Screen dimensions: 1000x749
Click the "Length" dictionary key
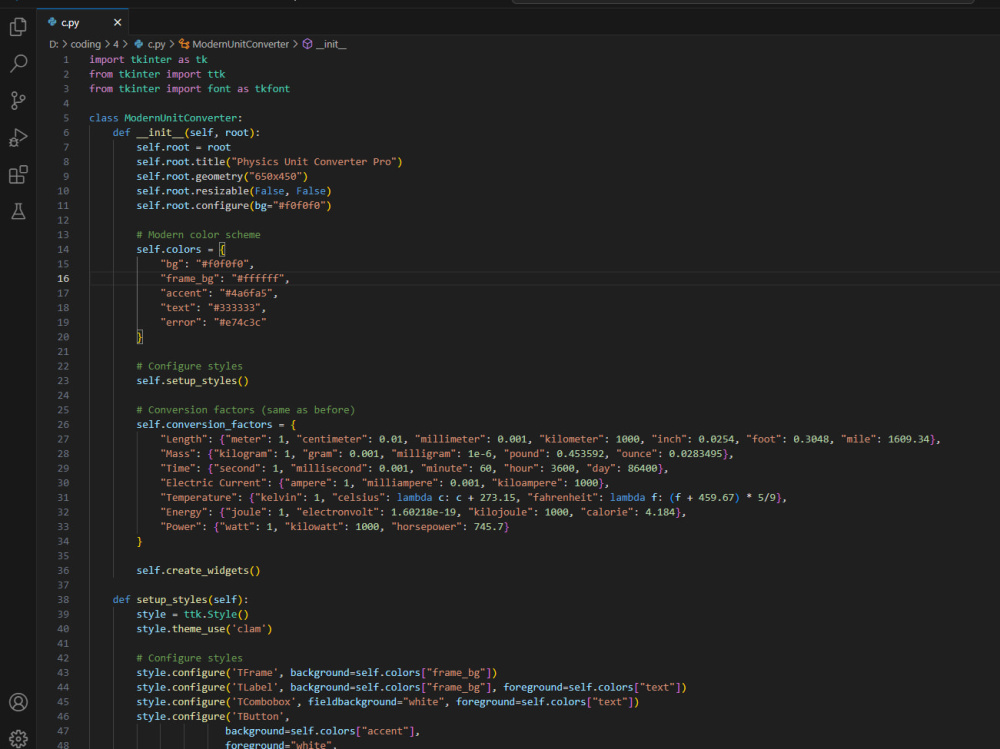(184, 439)
